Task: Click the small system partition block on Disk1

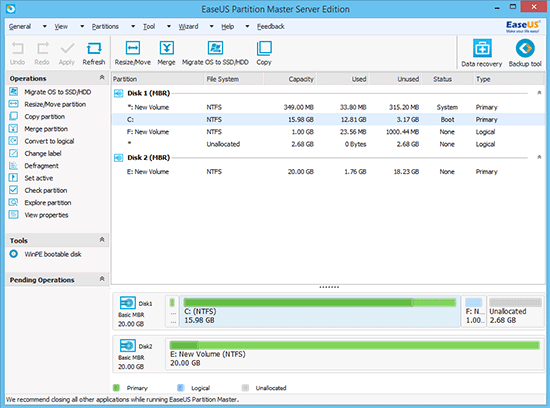Action: coord(172,311)
